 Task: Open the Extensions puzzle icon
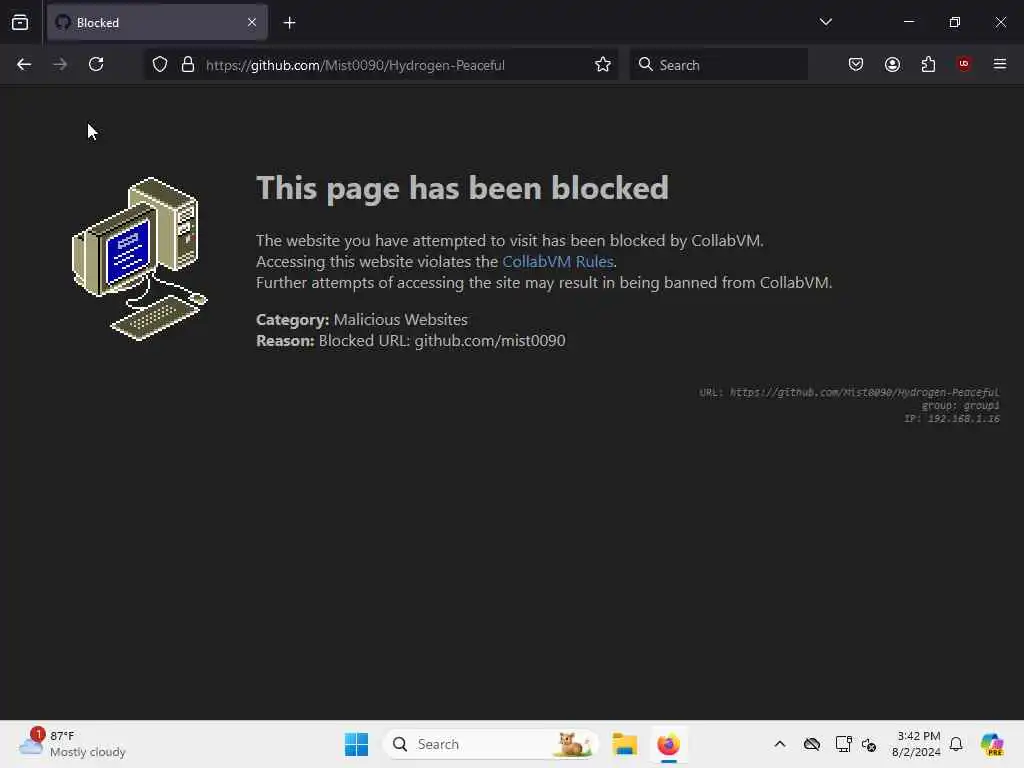point(928,64)
